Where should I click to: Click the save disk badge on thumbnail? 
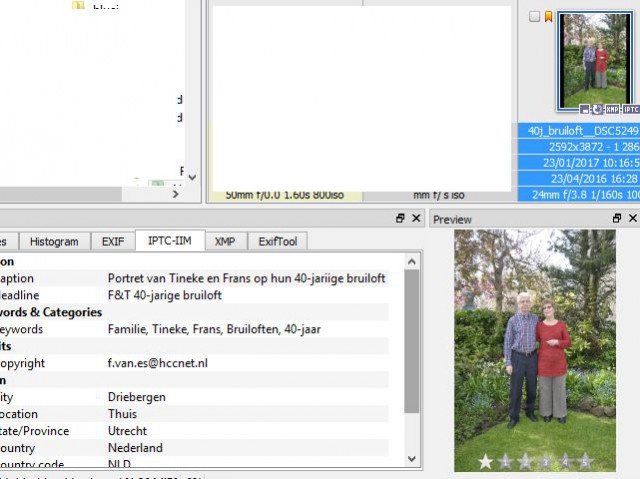tap(585, 109)
